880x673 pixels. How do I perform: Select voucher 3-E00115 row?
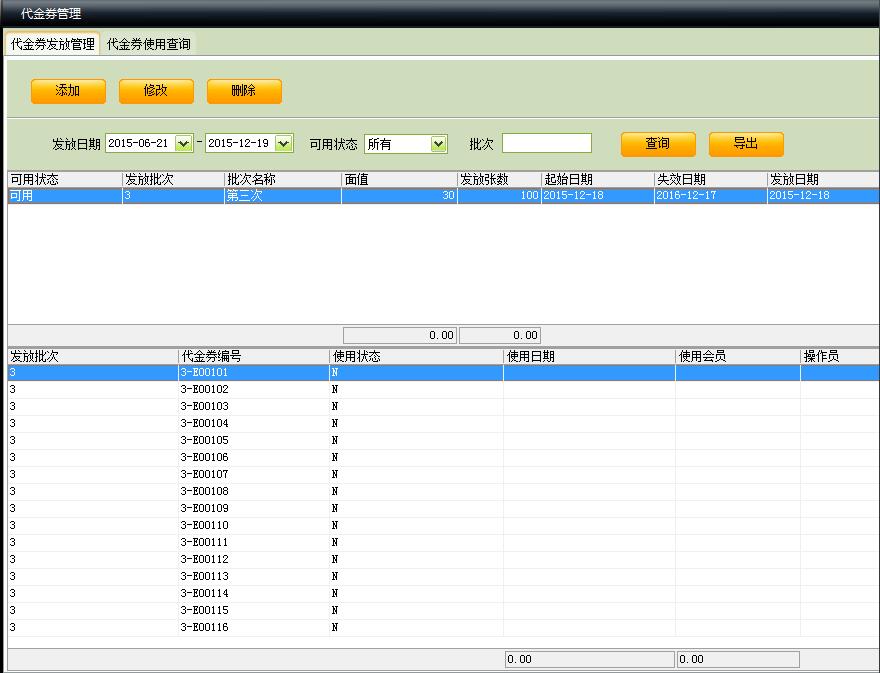click(443, 610)
